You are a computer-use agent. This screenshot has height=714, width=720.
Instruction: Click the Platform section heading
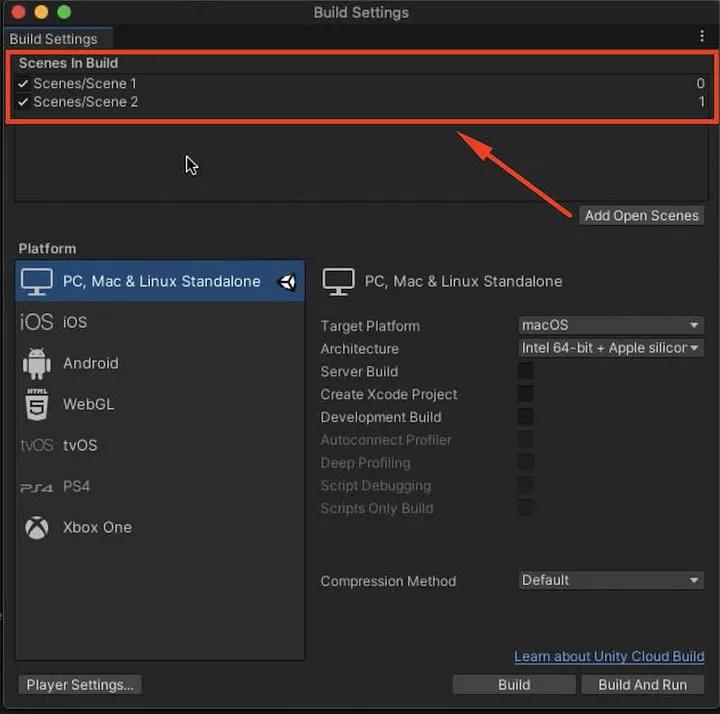pyautogui.click(x=47, y=249)
